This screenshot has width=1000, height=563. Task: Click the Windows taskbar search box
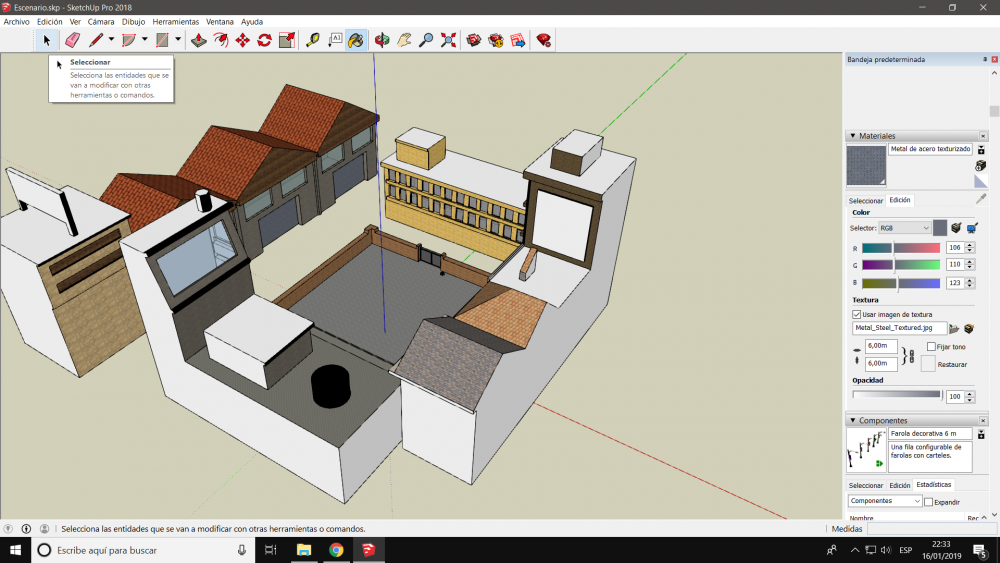coord(140,550)
